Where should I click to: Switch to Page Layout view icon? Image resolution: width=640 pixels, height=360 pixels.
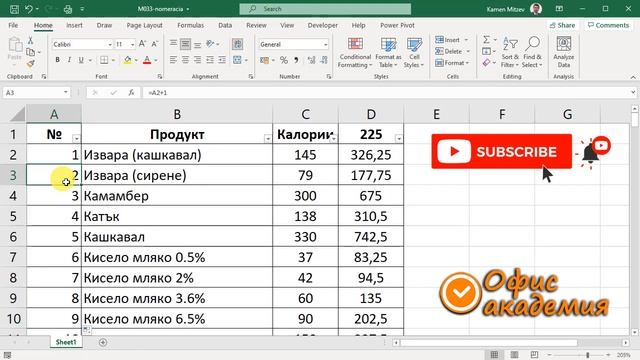coord(514,355)
